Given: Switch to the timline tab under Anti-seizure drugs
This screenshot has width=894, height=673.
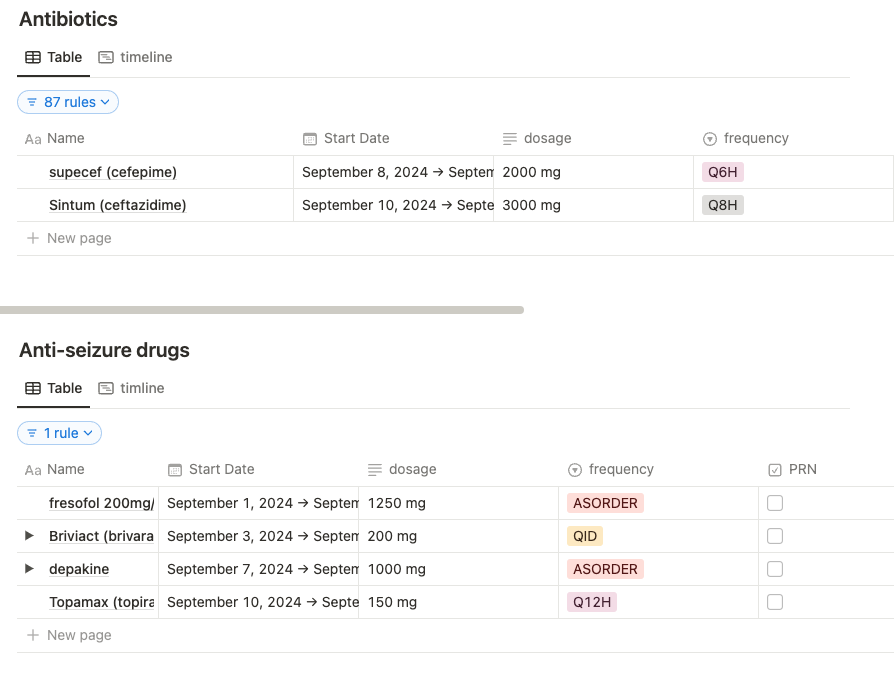Looking at the screenshot, I should [131, 389].
